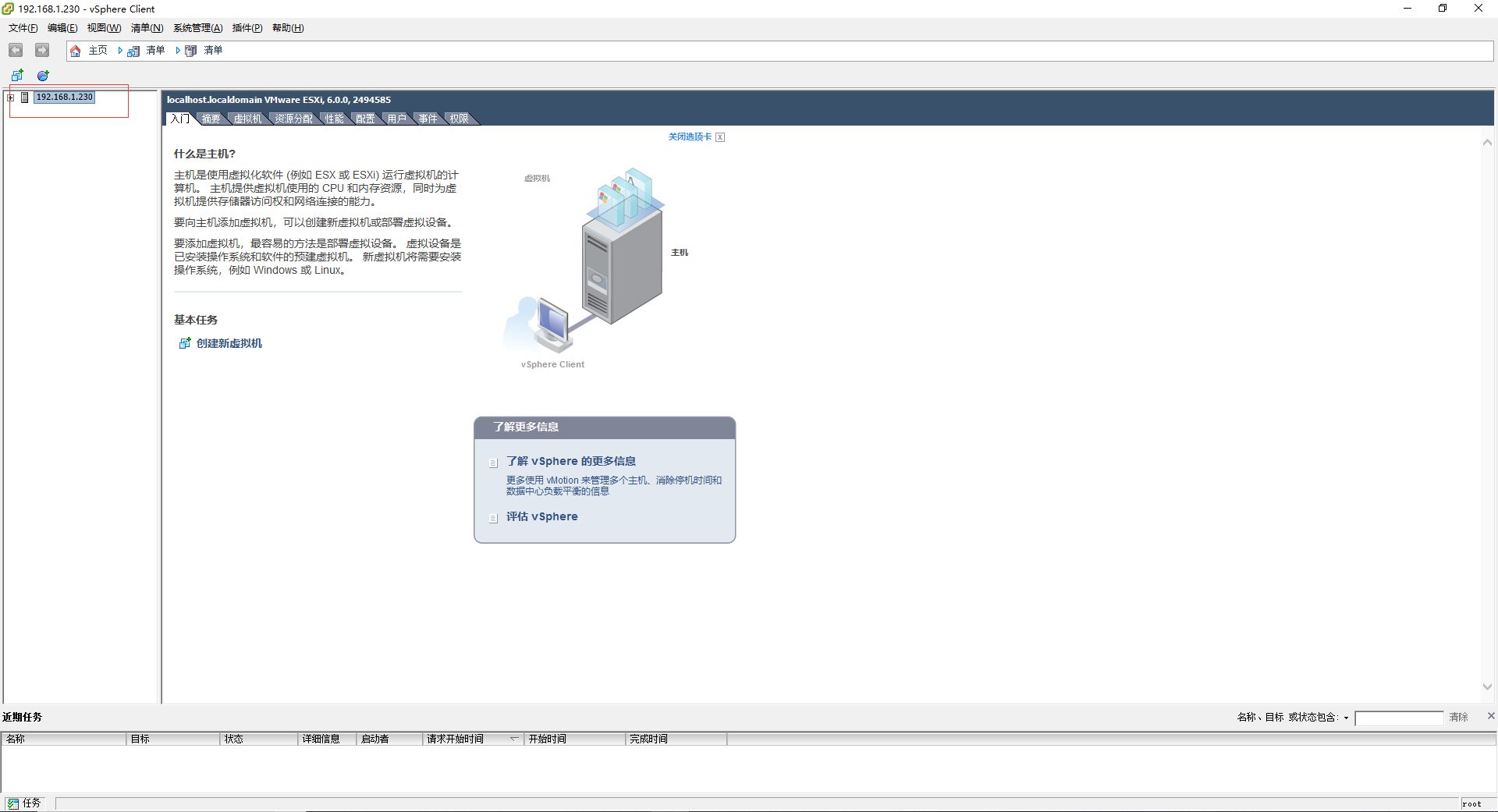Click the content pane scroll up arrow

(1487, 142)
